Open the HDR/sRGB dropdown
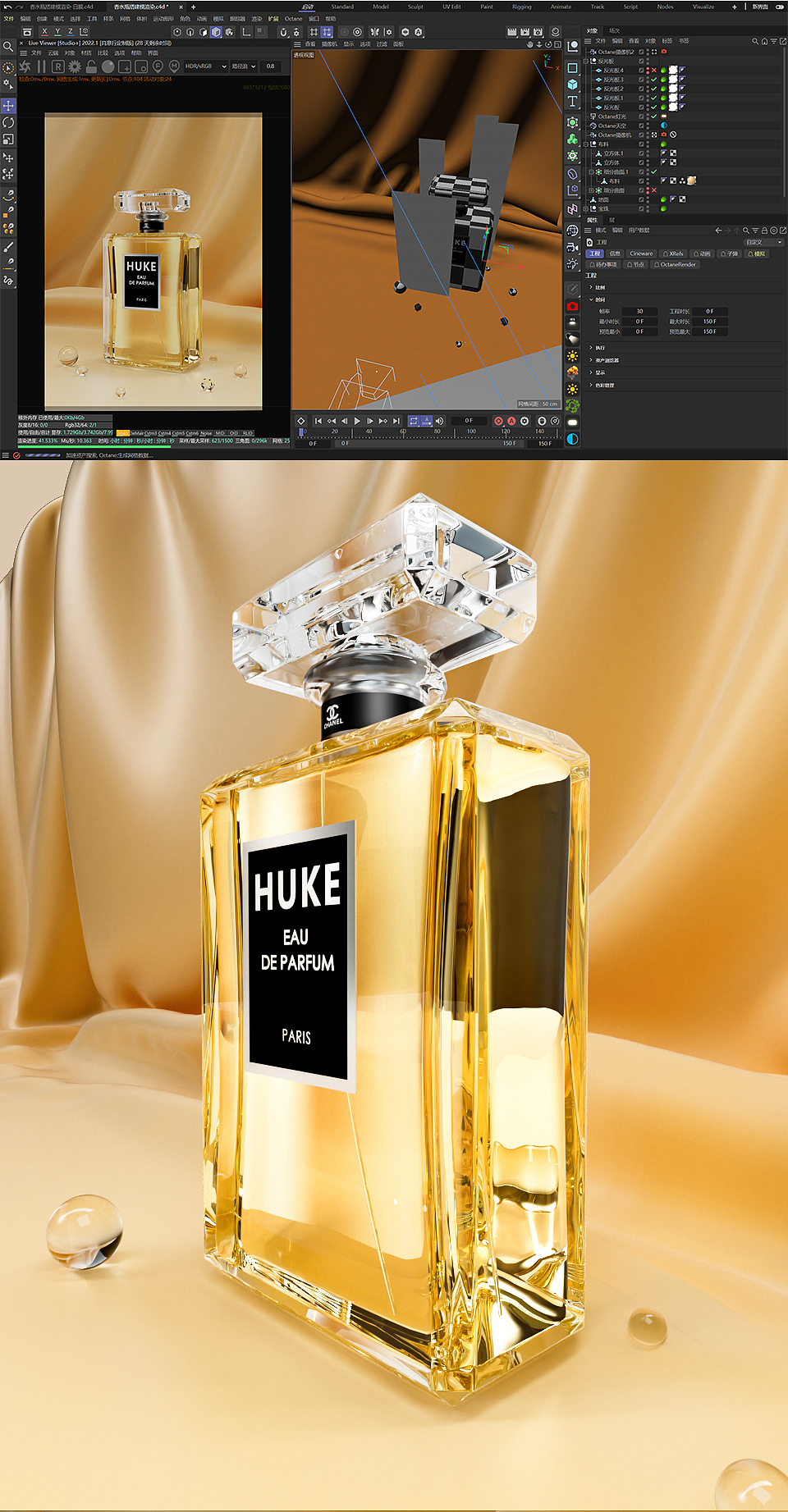Image resolution: width=788 pixels, height=1512 pixels. (205, 66)
